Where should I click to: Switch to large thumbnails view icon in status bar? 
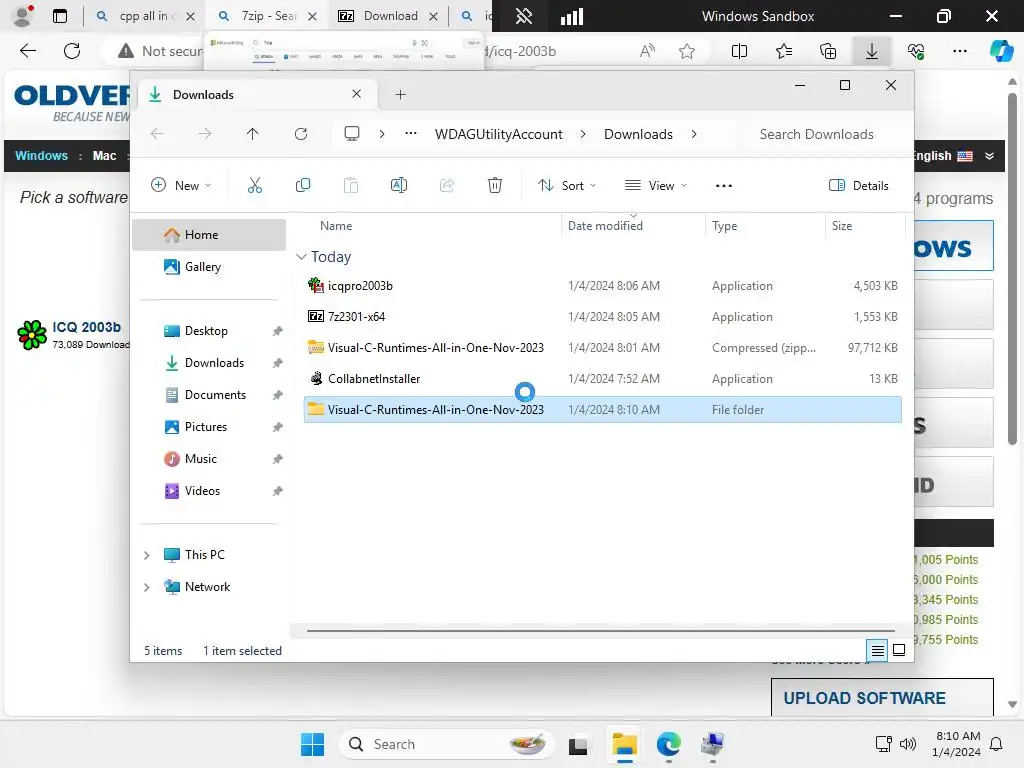pos(899,650)
